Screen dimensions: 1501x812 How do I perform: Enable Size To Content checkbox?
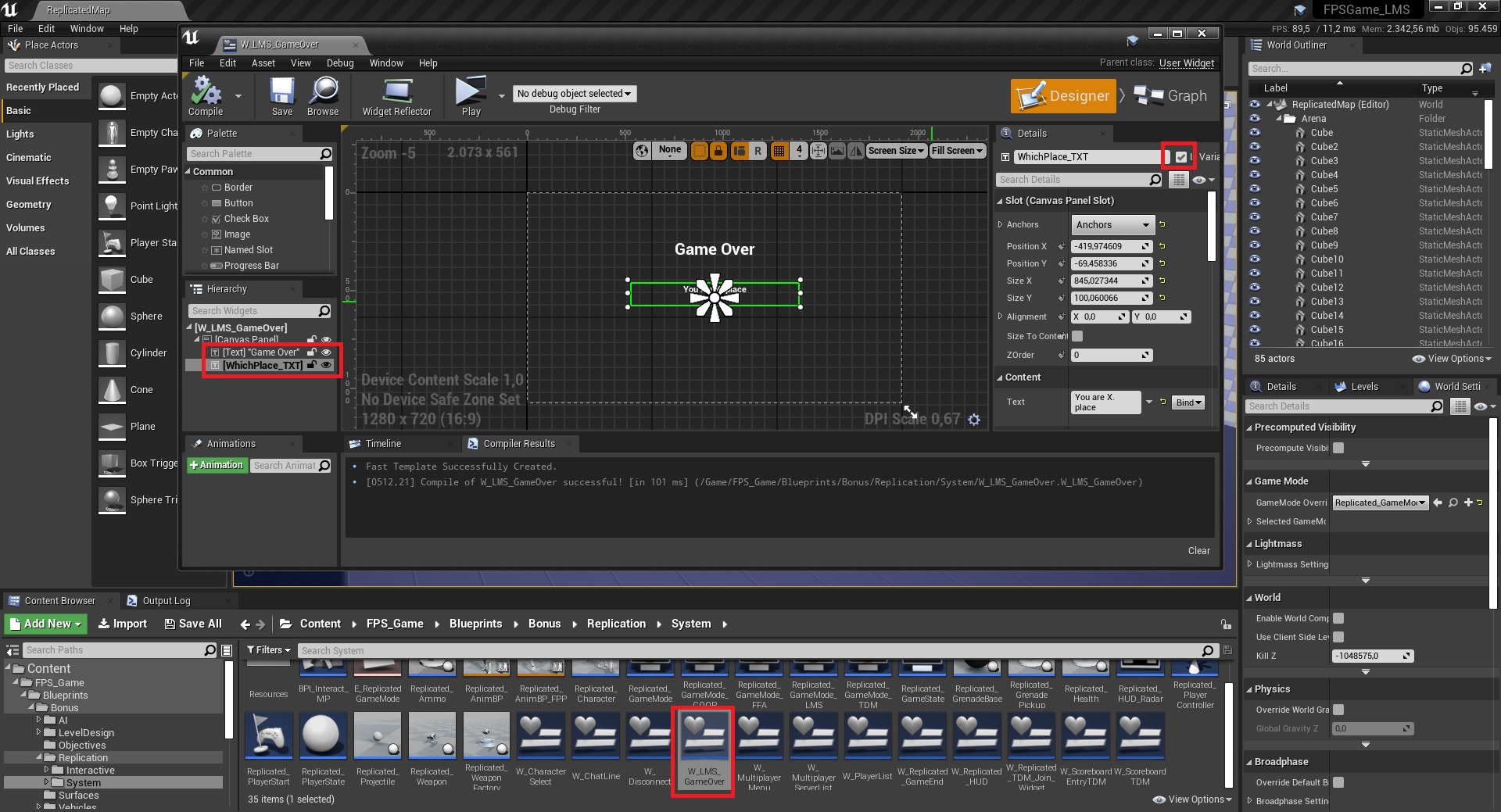[x=1077, y=336]
